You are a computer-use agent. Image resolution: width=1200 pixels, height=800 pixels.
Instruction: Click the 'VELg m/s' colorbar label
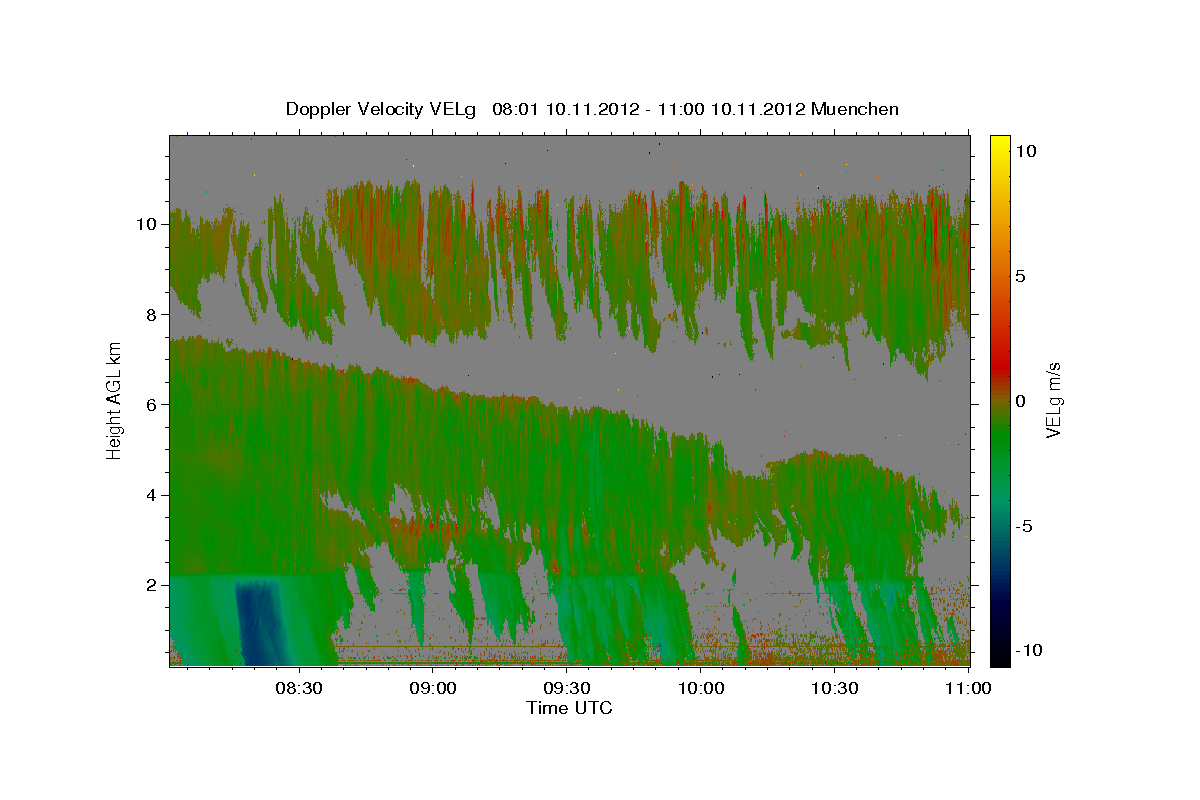[x=1053, y=398]
